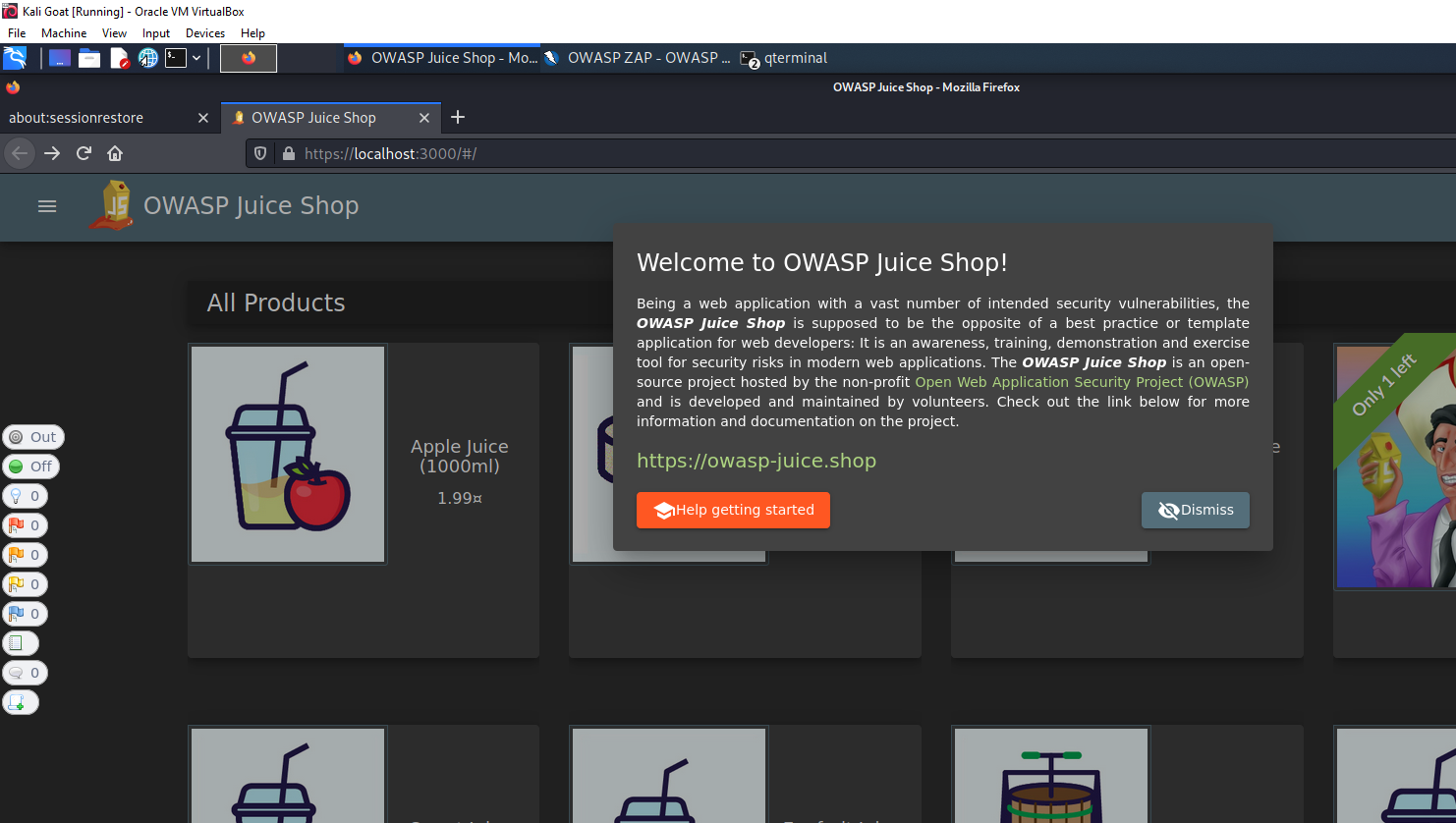The width and height of the screenshot is (1456, 823).
Task: Expand the terminal launcher dropdown arrow
Action: (196, 58)
